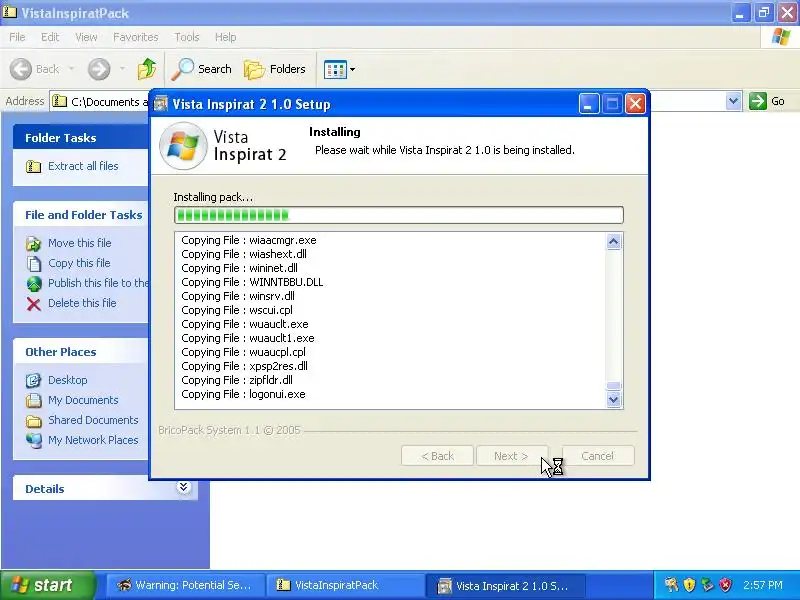
Task: Open the Favorites menu
Action: 136,37
